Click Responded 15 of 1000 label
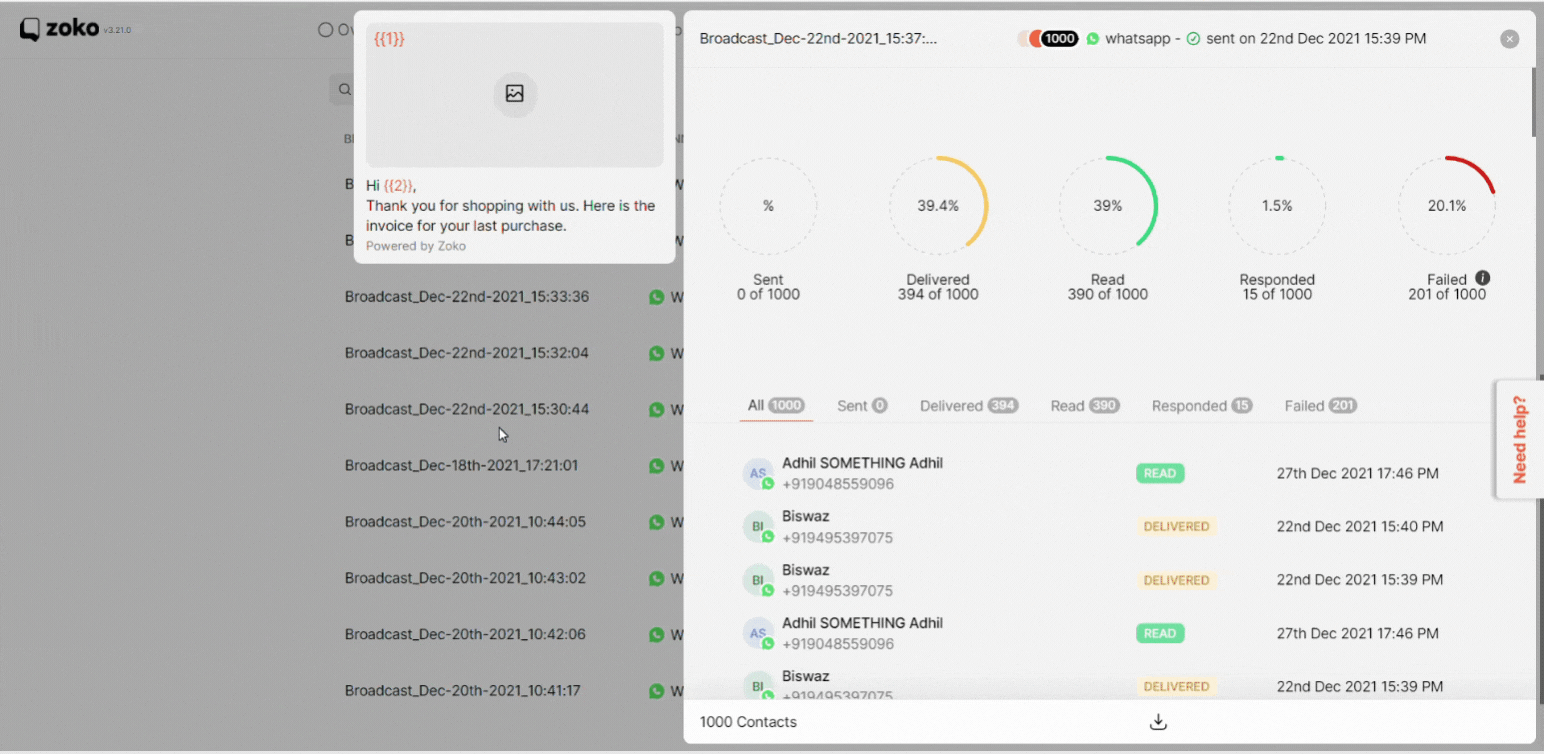1544x754 pixels. pyautogui.click(x=1277, y=287)
